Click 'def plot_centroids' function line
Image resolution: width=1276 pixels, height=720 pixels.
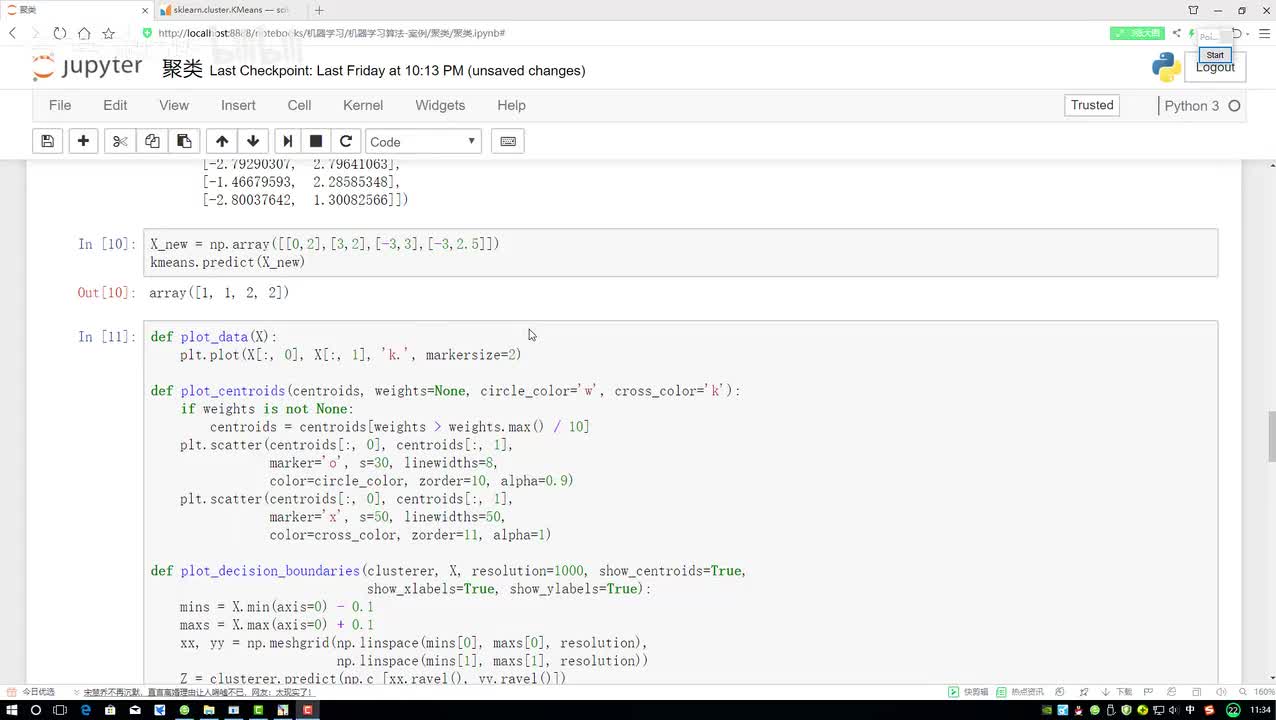point(446,391)
